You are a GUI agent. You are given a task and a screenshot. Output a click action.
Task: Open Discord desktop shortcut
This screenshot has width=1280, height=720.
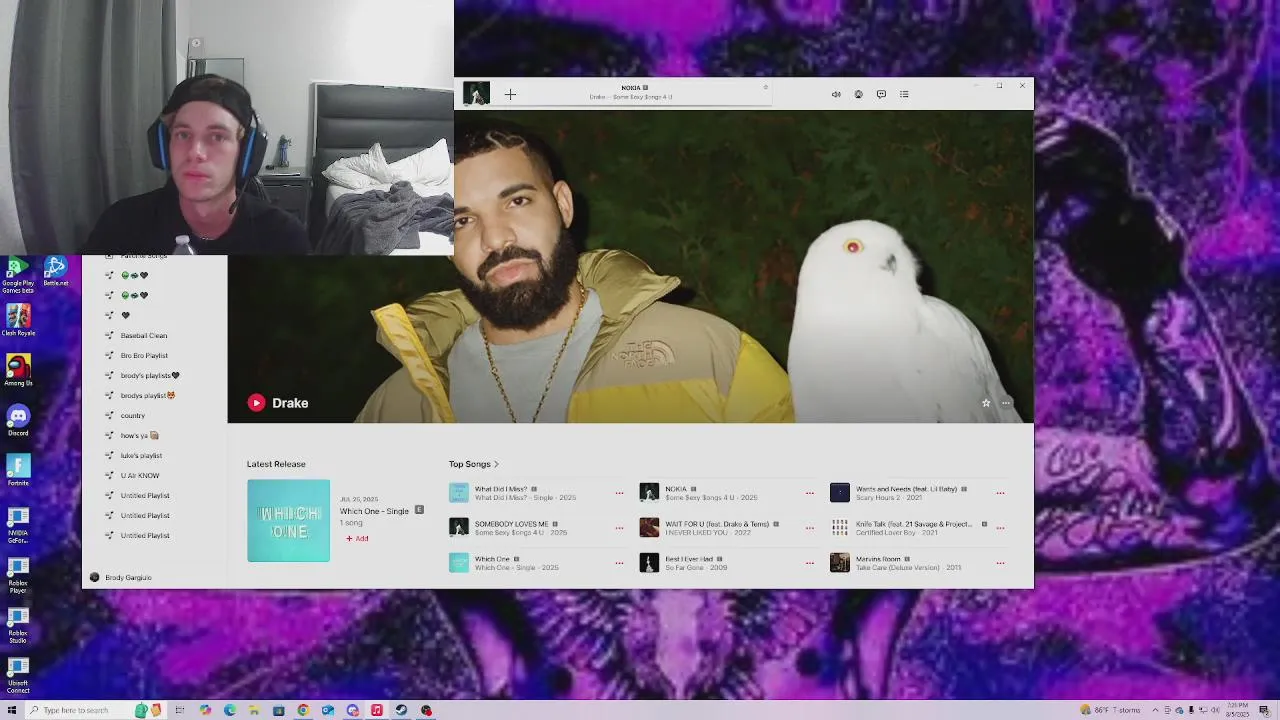coord(17,421)
